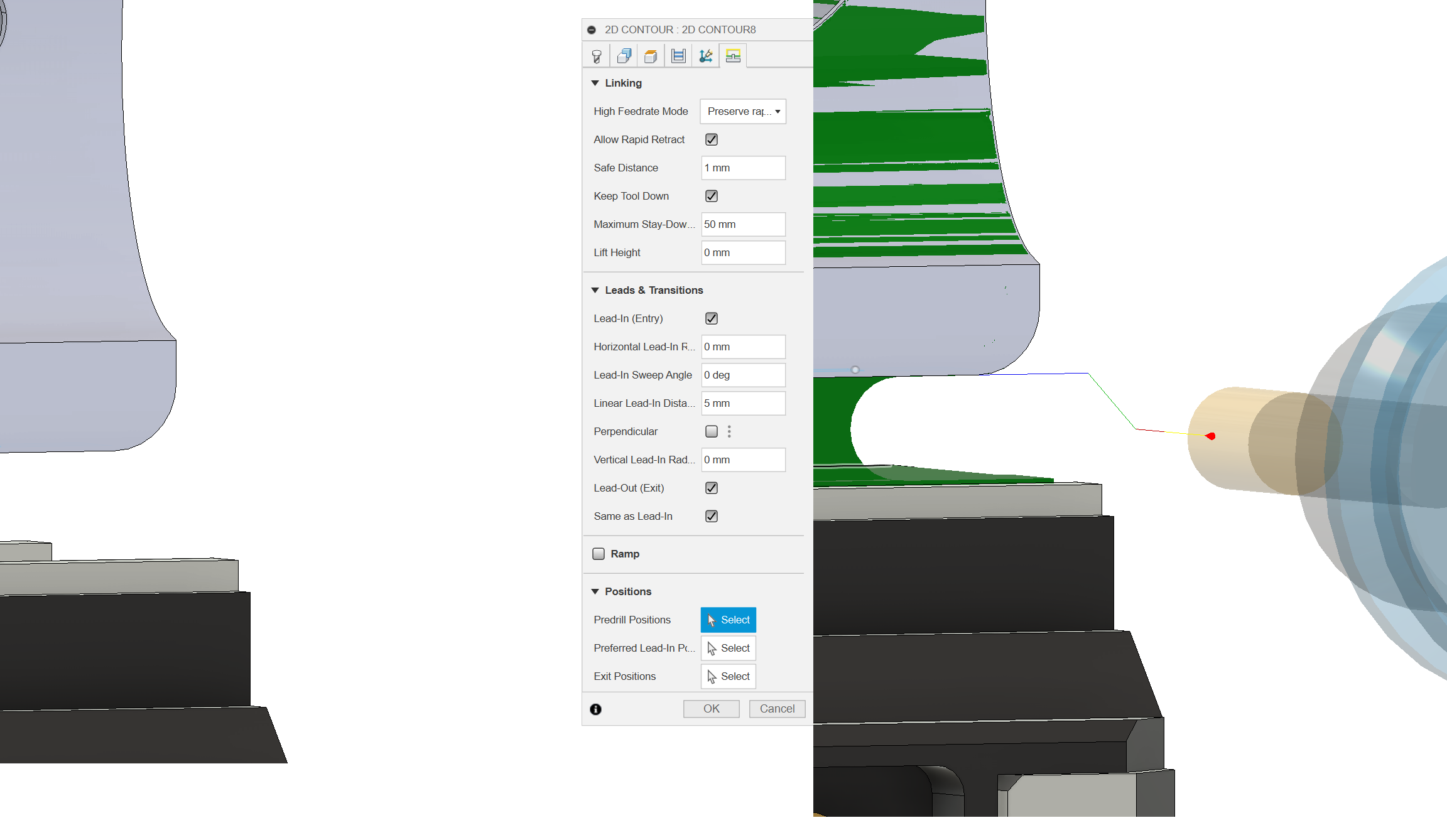Open the High Feedrate Mode dropdown
Viewport: 1447px width, 840px height.
click(743, 111)
